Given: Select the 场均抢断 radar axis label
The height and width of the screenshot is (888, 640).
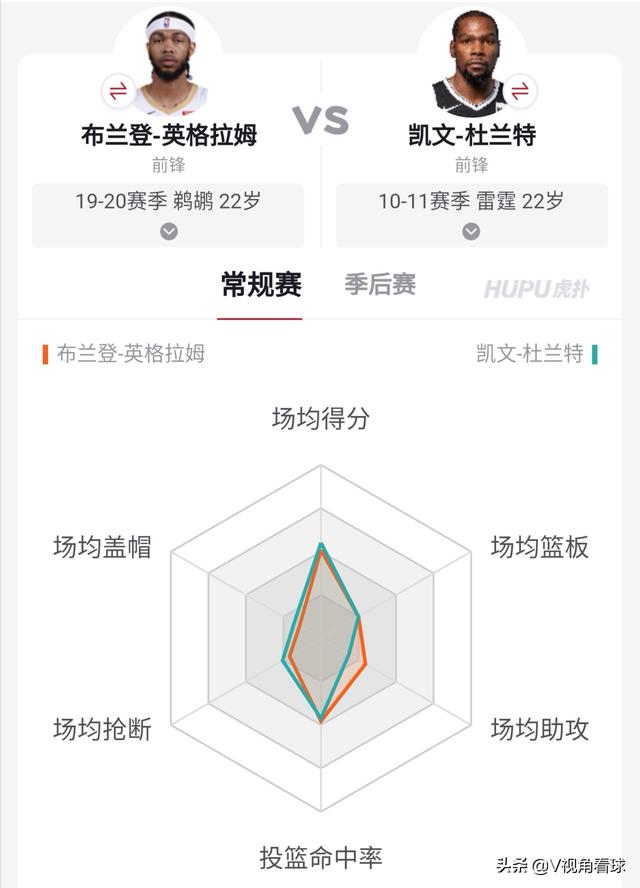Looking at the screenshot, I should [102, 729].
